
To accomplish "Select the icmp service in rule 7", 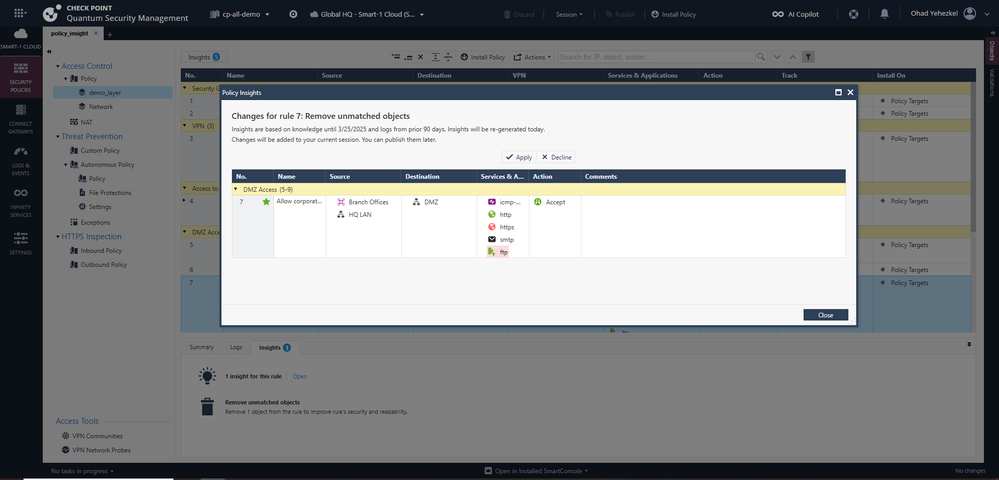I will click(504, 202).
